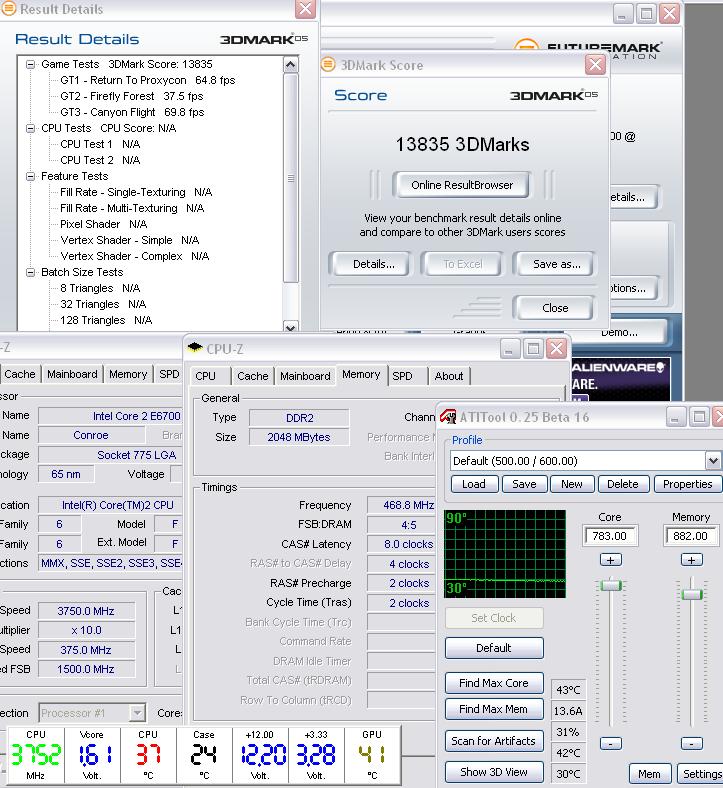723x788 pixels.
Task: Switch to Mainboard tab in front CPU-Z
Action: pyautogui.click(x=305, y=376)
